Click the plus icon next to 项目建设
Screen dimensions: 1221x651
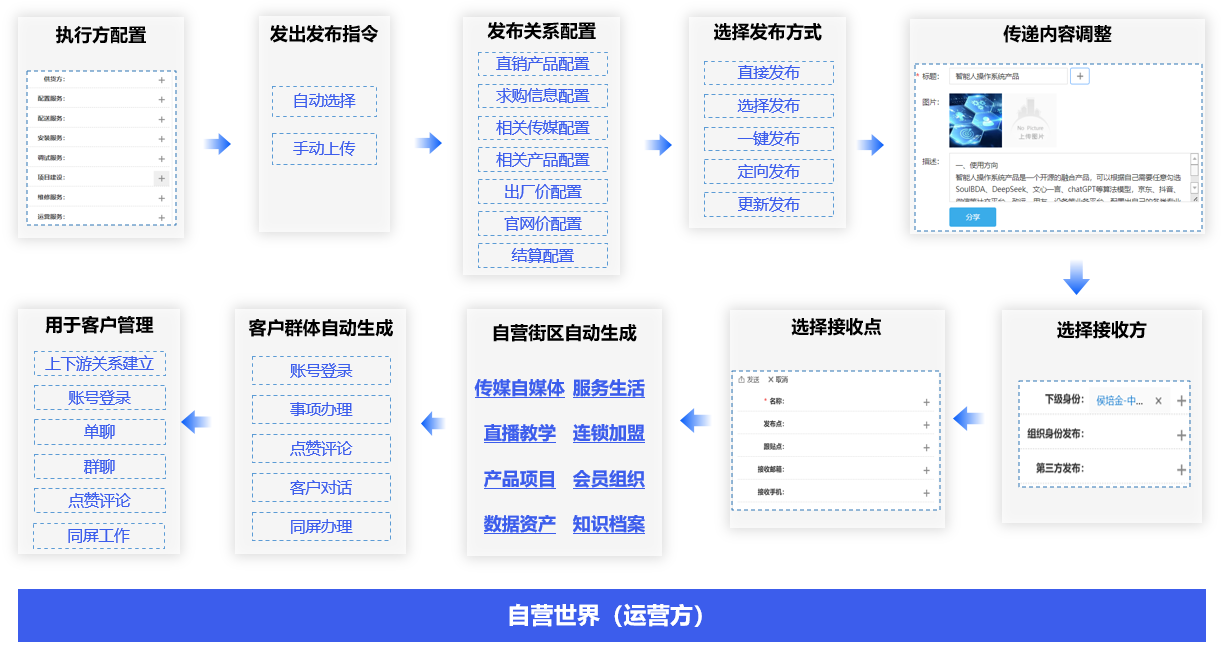point(161,178)
